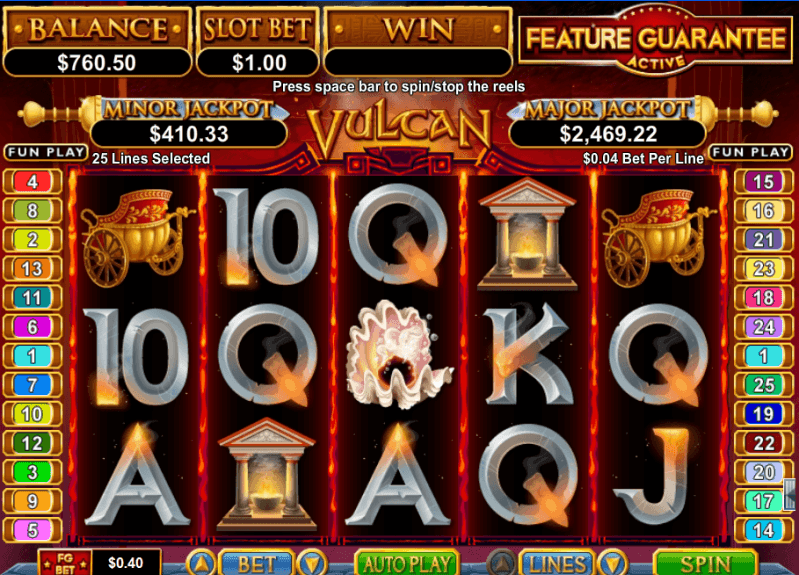Click the clam shell symbol
This screenshot has width=799, height=575.
(x=397, y=354)
